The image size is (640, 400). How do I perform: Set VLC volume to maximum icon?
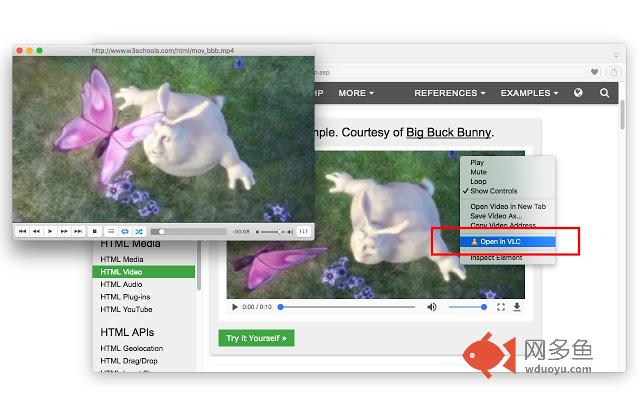coord(290,232)
